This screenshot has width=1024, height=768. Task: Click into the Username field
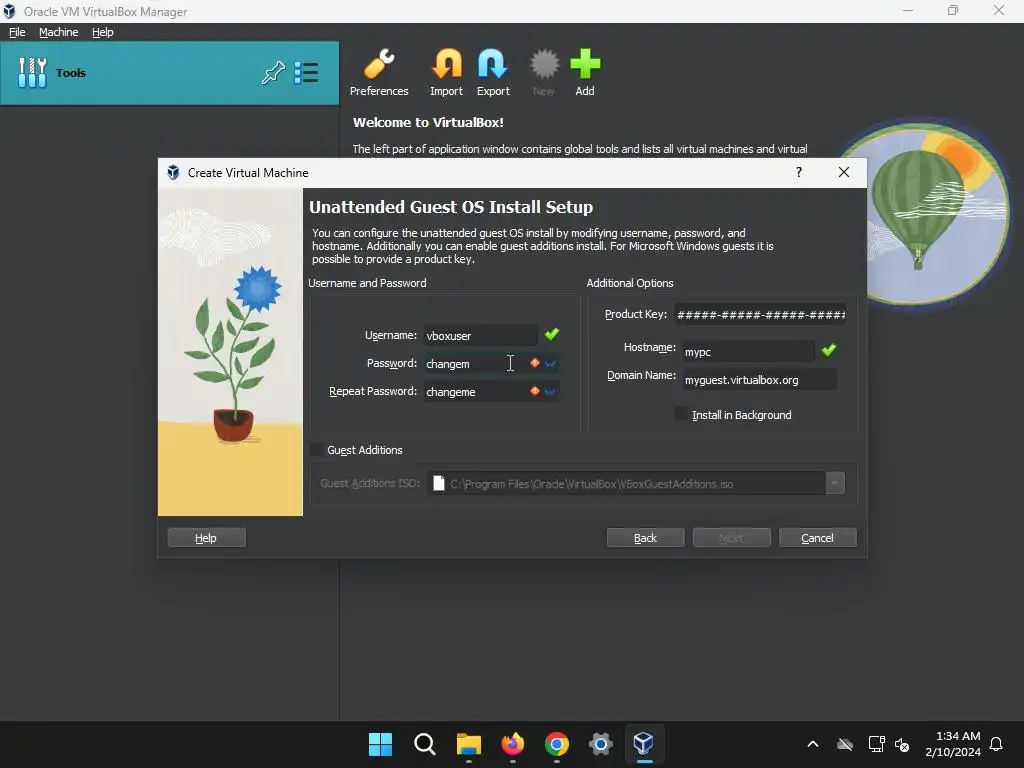[x=480, y=335]
